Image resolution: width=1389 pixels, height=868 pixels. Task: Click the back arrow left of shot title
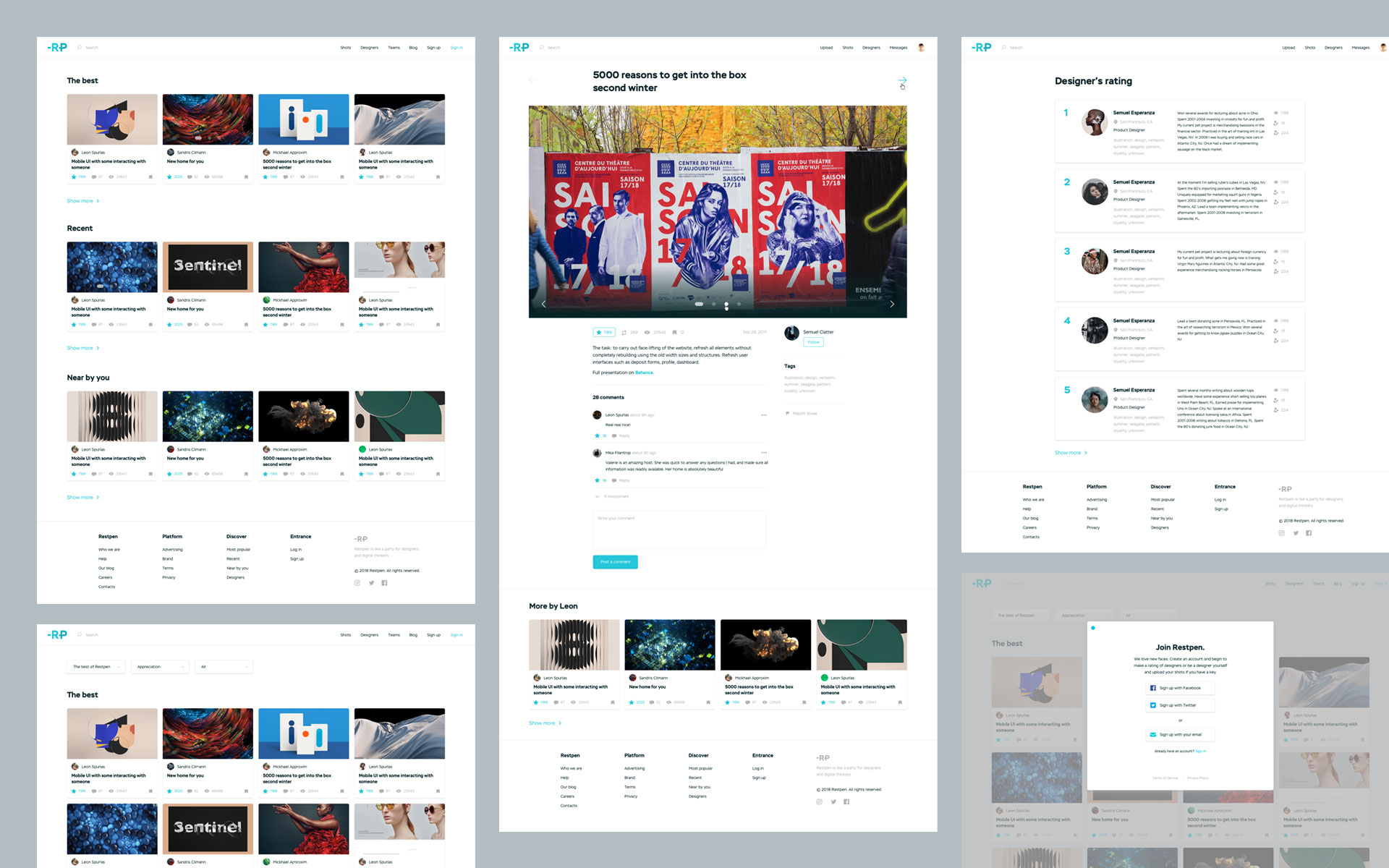click(532, 80)
